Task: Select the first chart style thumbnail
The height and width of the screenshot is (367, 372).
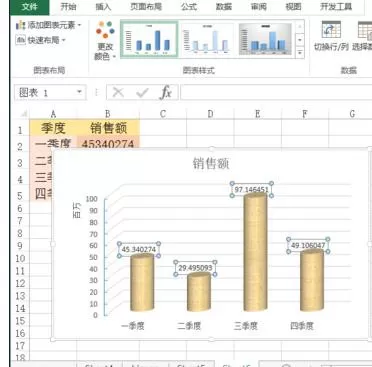Action: (149, 39)
